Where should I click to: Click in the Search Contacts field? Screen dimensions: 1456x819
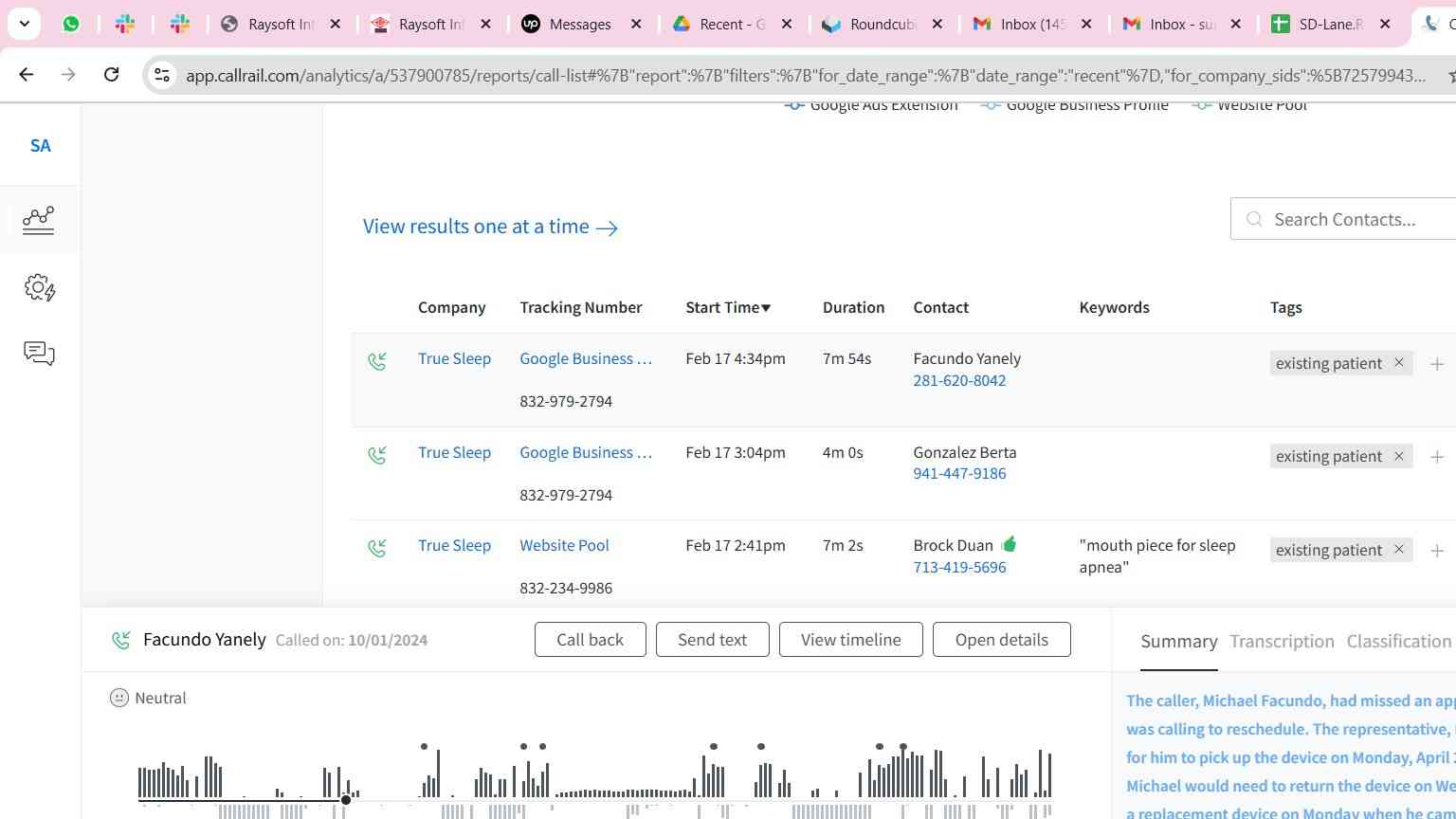coord(1343,219)
